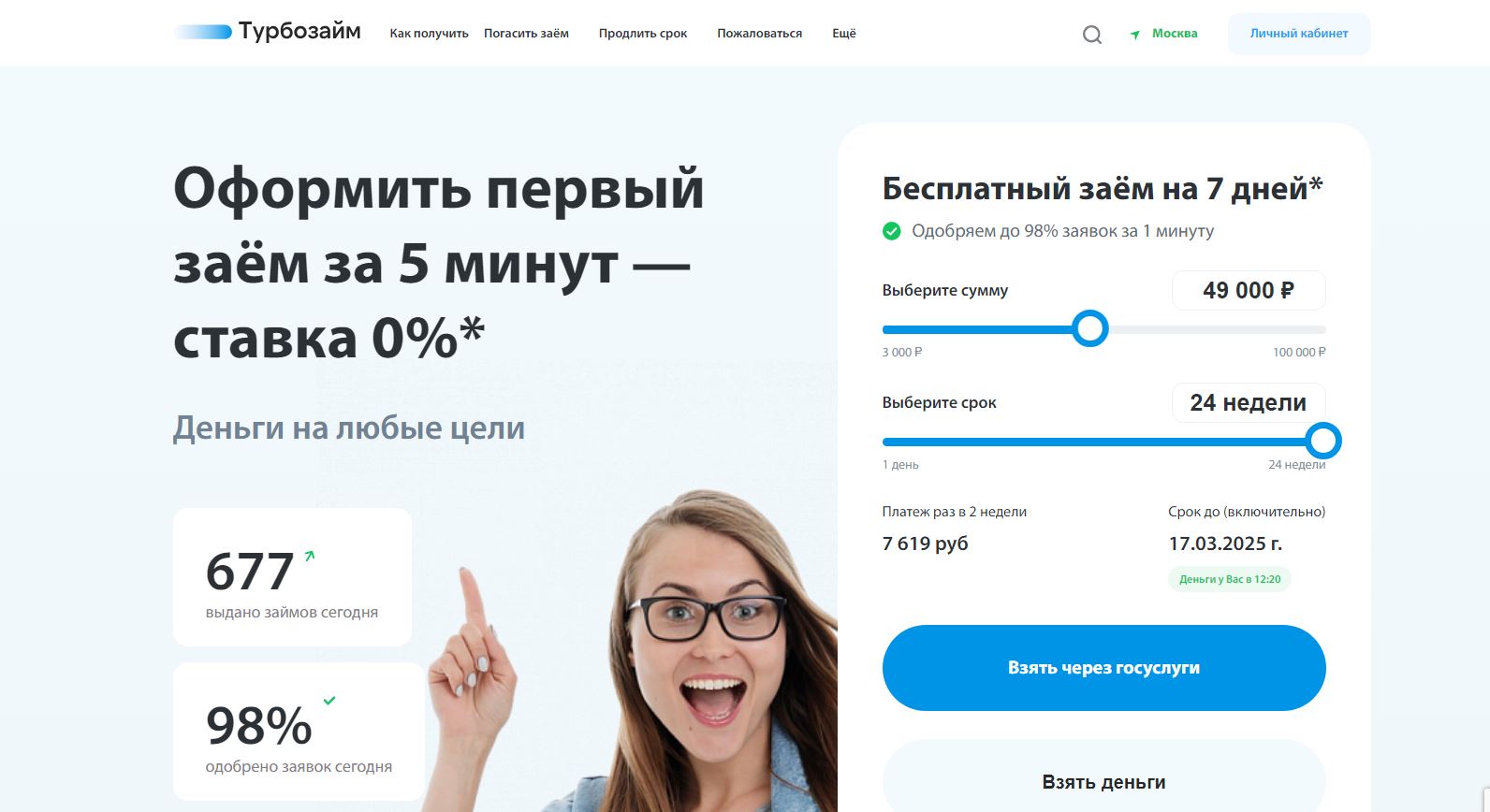Screen dimensions: 1490x812
Task: Open the Погасить заём menu item
Action: pyautogui.click(x=526, y=34)
